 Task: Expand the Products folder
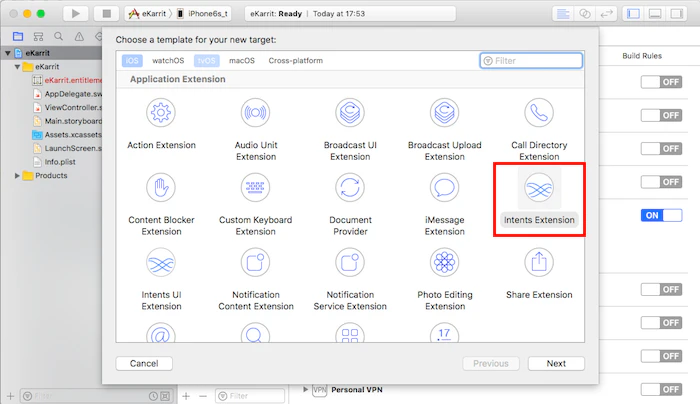point(17,175)
